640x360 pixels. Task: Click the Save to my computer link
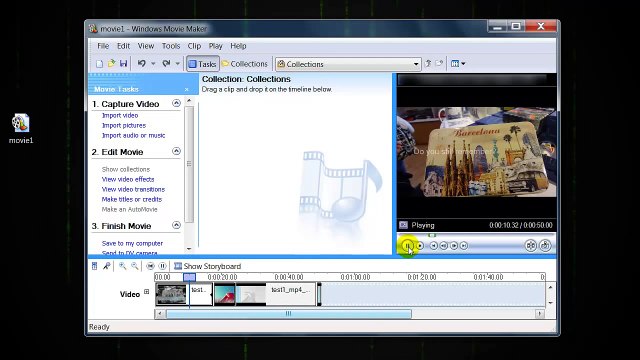click(132, 243)
